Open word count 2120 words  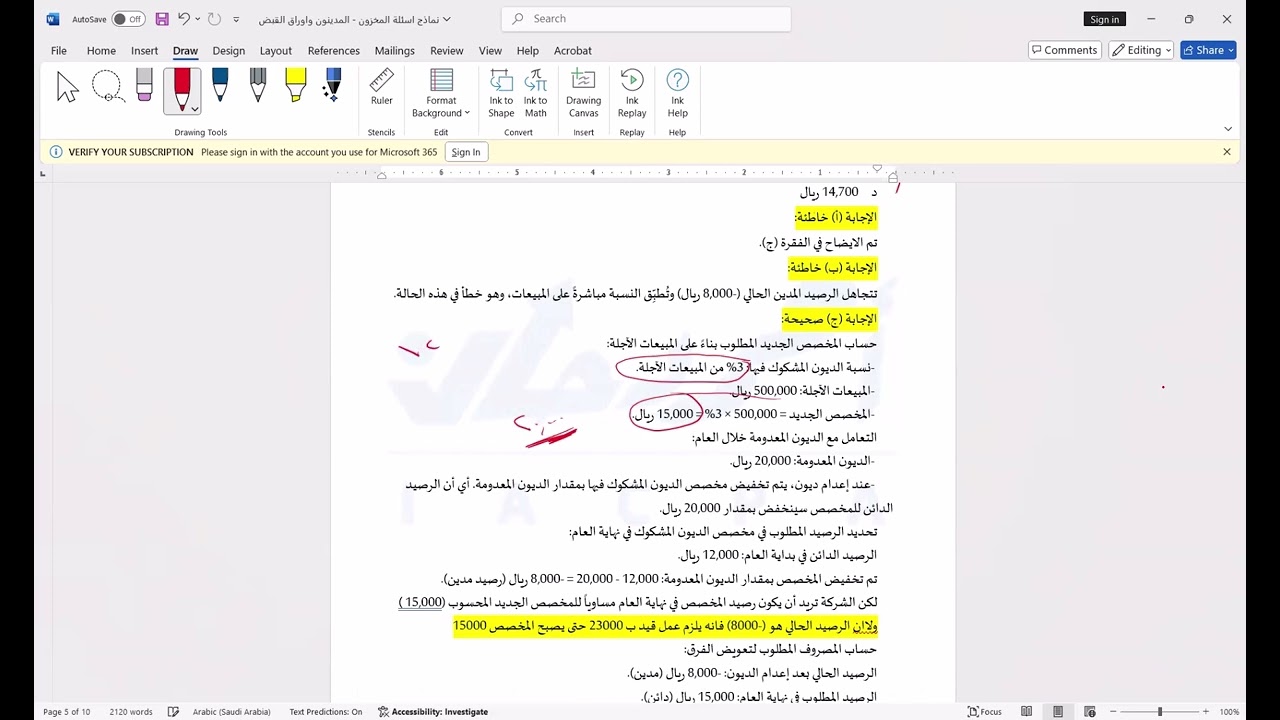click(131, 712)
